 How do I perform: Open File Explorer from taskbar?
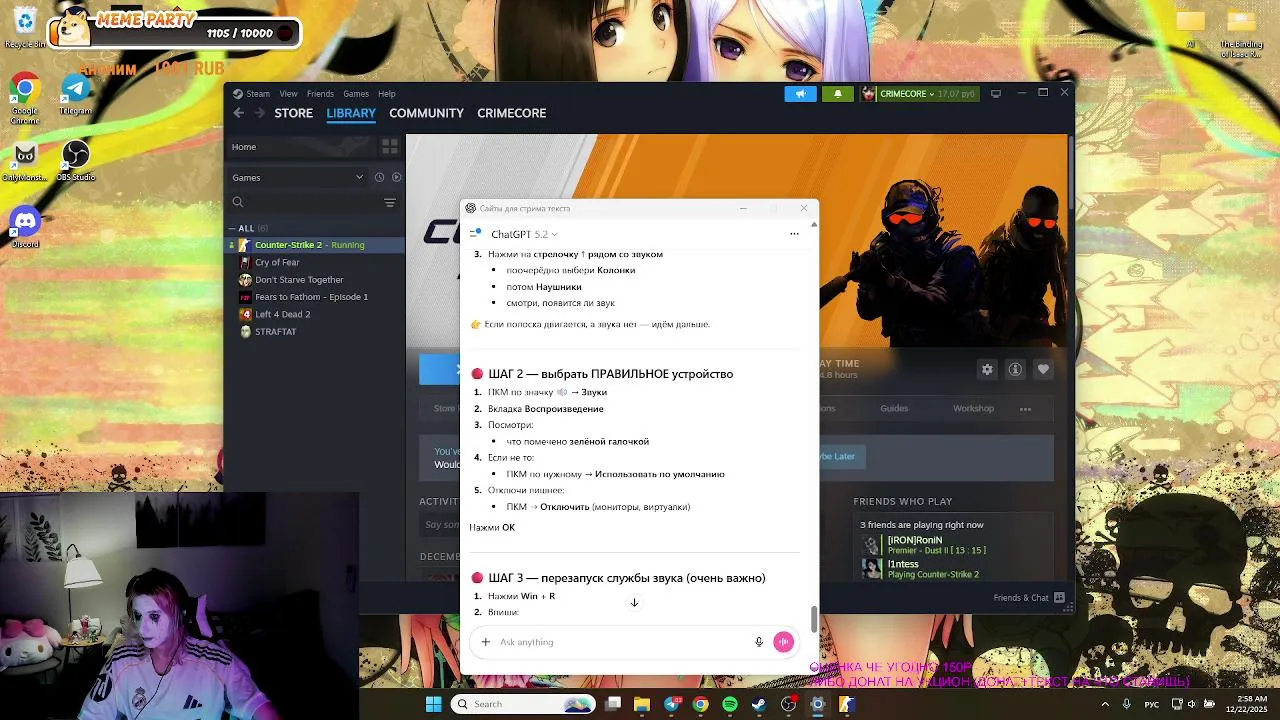642,704
